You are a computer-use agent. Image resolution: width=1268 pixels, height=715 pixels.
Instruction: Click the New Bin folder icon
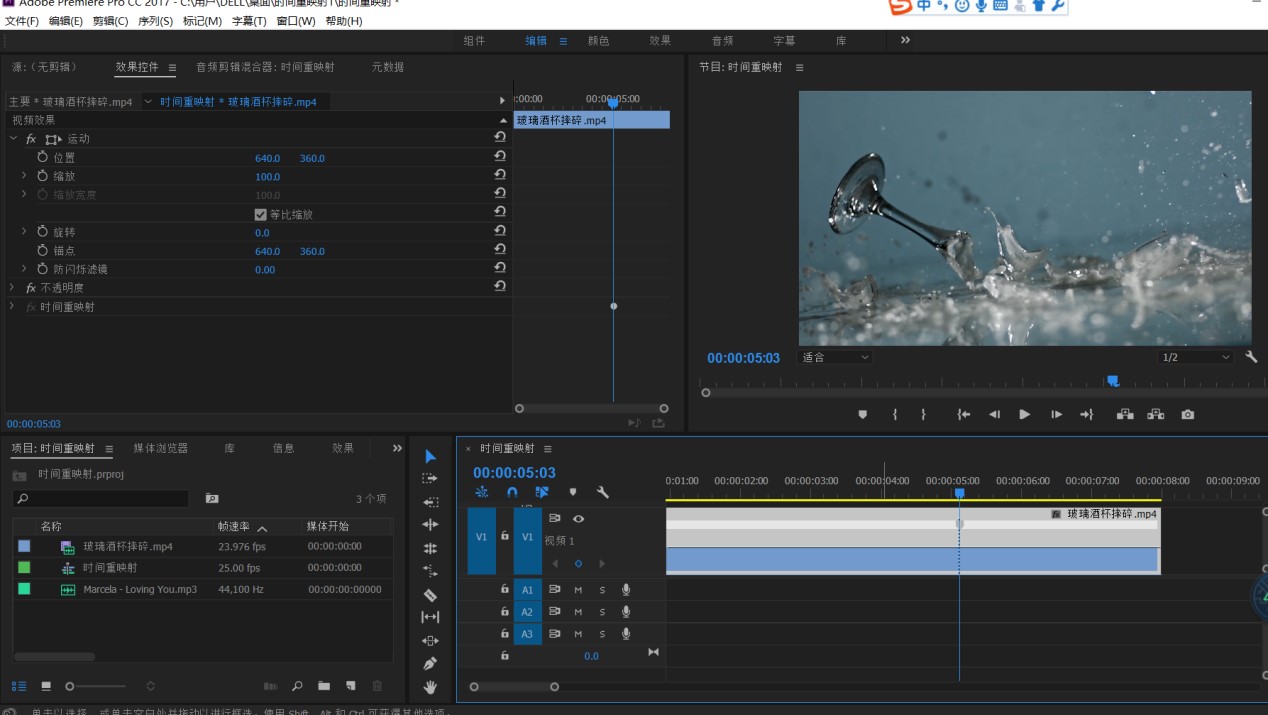click(x=324, y=686)
